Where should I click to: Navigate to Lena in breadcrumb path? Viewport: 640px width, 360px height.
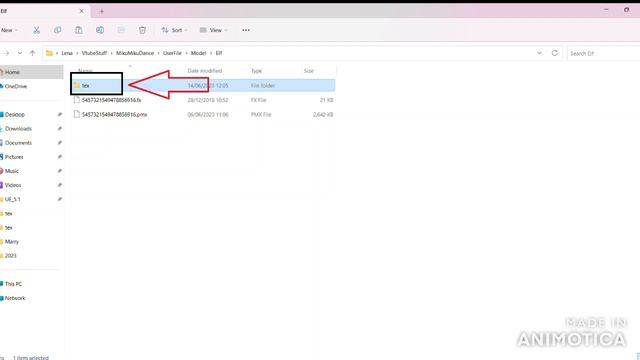click(x=67, y=53)
